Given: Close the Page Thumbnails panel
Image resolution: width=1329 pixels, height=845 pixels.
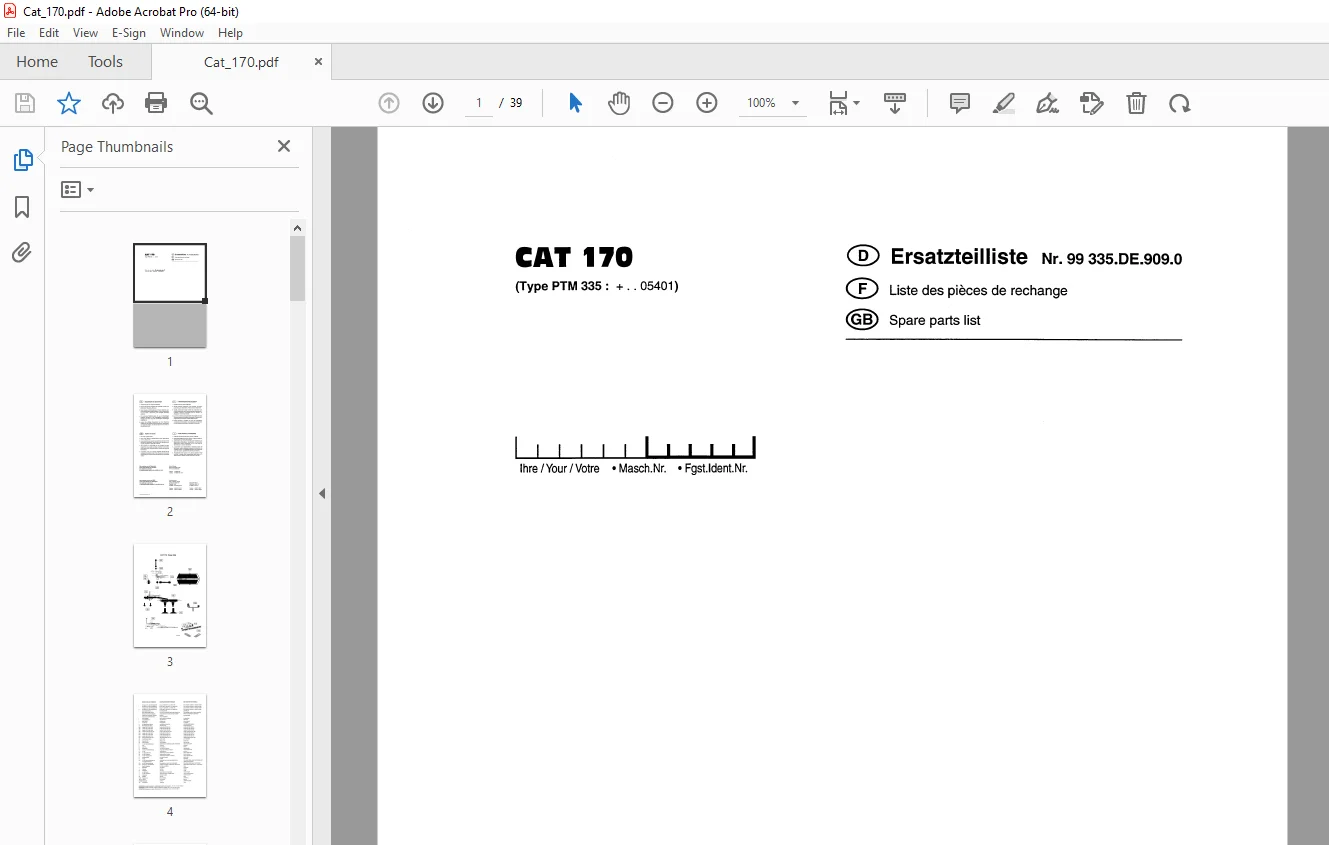Looking at the screenshot, I should [284, 146].
